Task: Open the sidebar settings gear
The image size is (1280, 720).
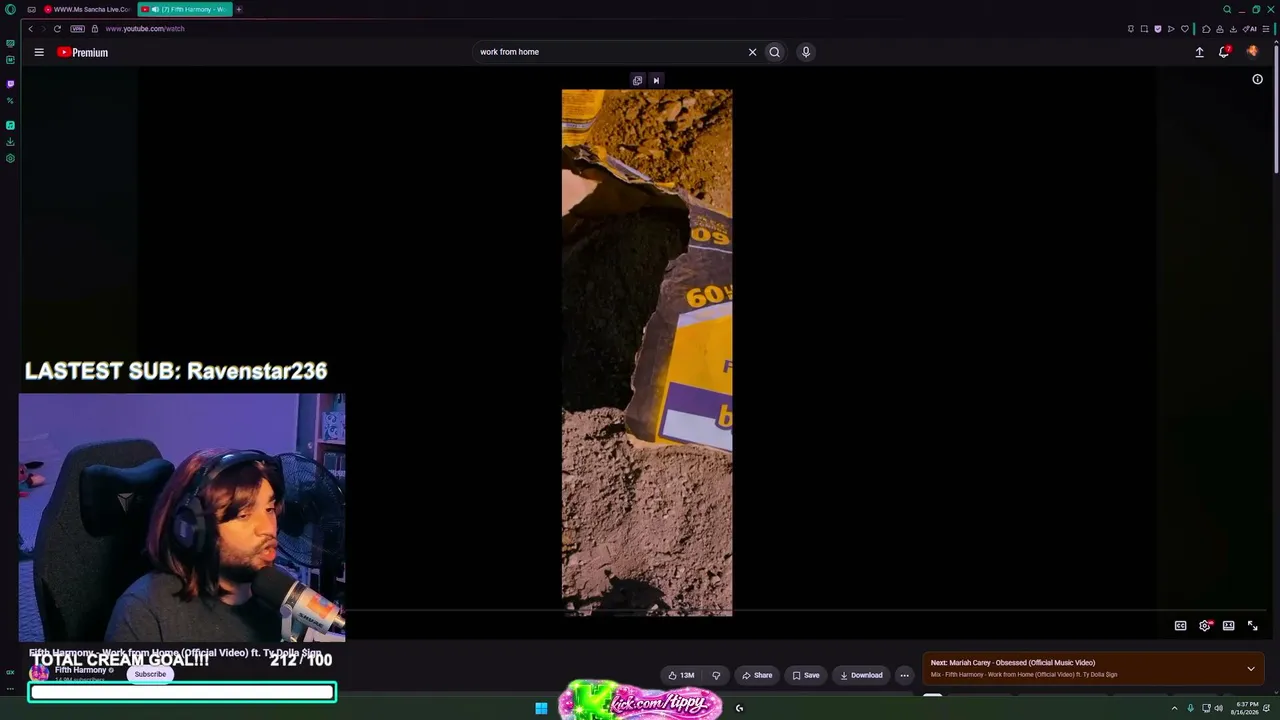Action: [10, 158]
